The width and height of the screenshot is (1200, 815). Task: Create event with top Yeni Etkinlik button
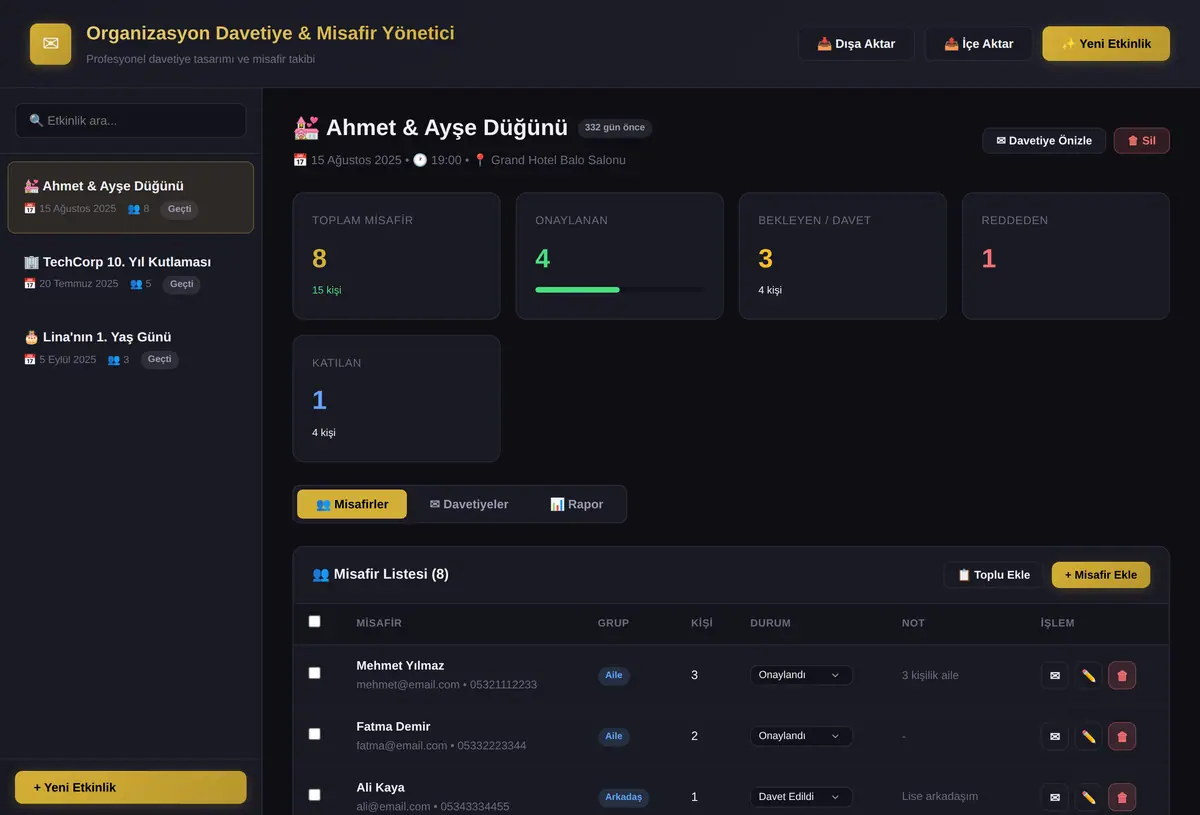click(1106, 44)
